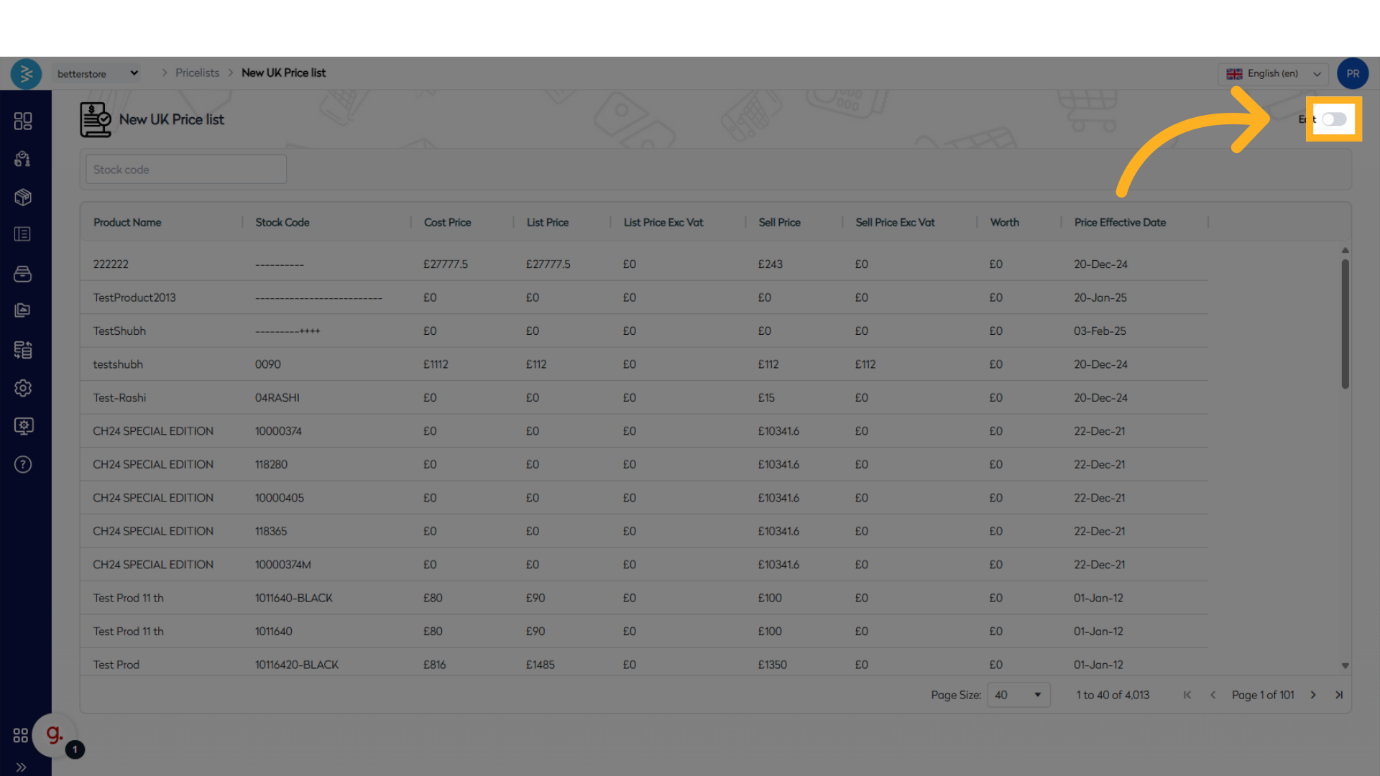Screen dimensions: 1380x776
Task: Click the package box icon in sidebar
Action: pyautogui.click(x=23, y=197)
